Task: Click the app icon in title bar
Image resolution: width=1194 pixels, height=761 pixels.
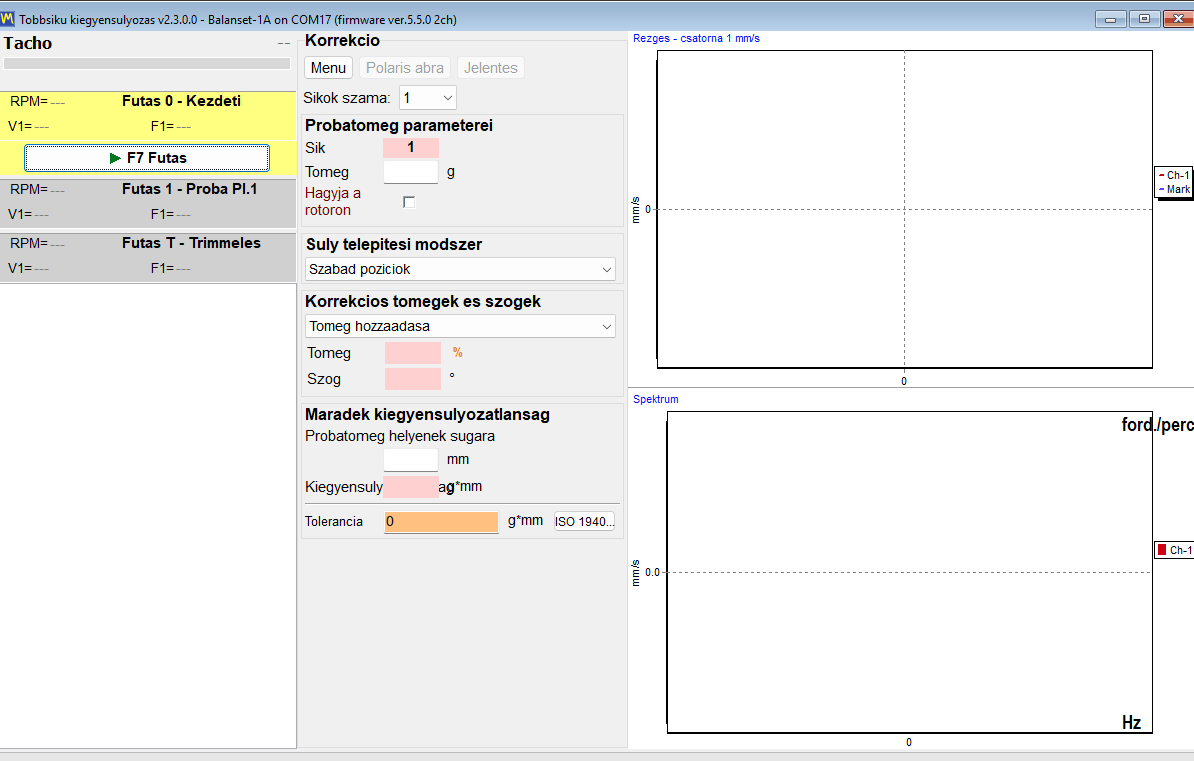Action: coord(8,18)
